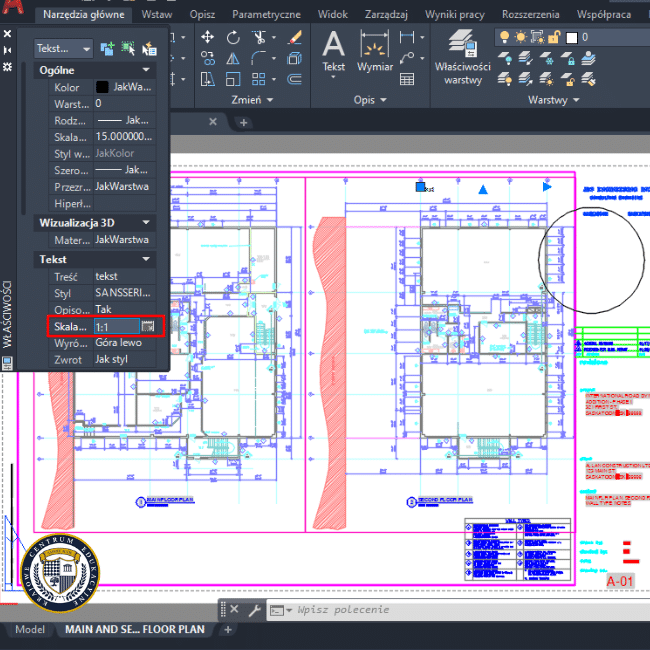Click the Quick Select icon in Properties palette
Image resolution: width=650 pixels, height=650 pixels.
point(149,49)
